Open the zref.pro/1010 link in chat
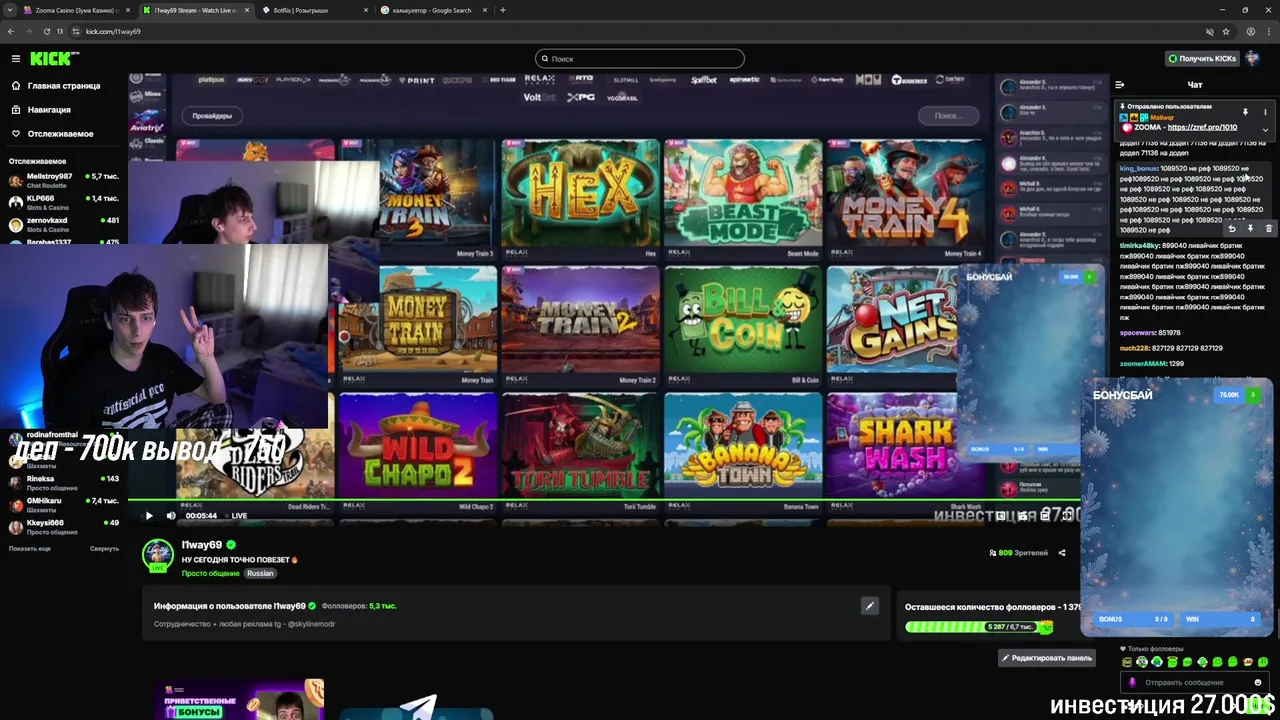This screenshot has height=720, width=1280. (x=1201, y=127)
